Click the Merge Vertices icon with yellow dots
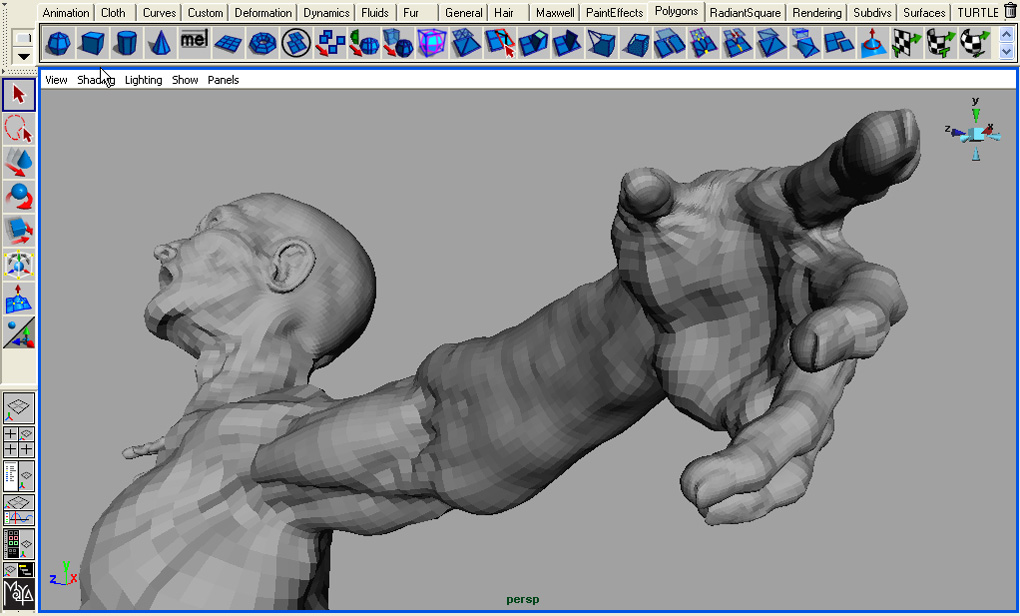Image resolution: width=1020 pixels, height=616 pixels. coord(703,43)
